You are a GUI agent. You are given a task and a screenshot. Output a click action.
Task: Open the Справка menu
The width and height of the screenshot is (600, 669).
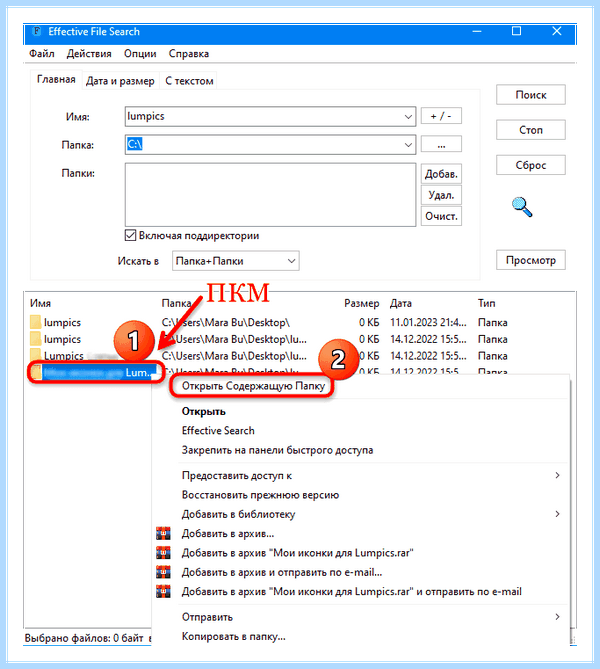[x=189, y=54]
